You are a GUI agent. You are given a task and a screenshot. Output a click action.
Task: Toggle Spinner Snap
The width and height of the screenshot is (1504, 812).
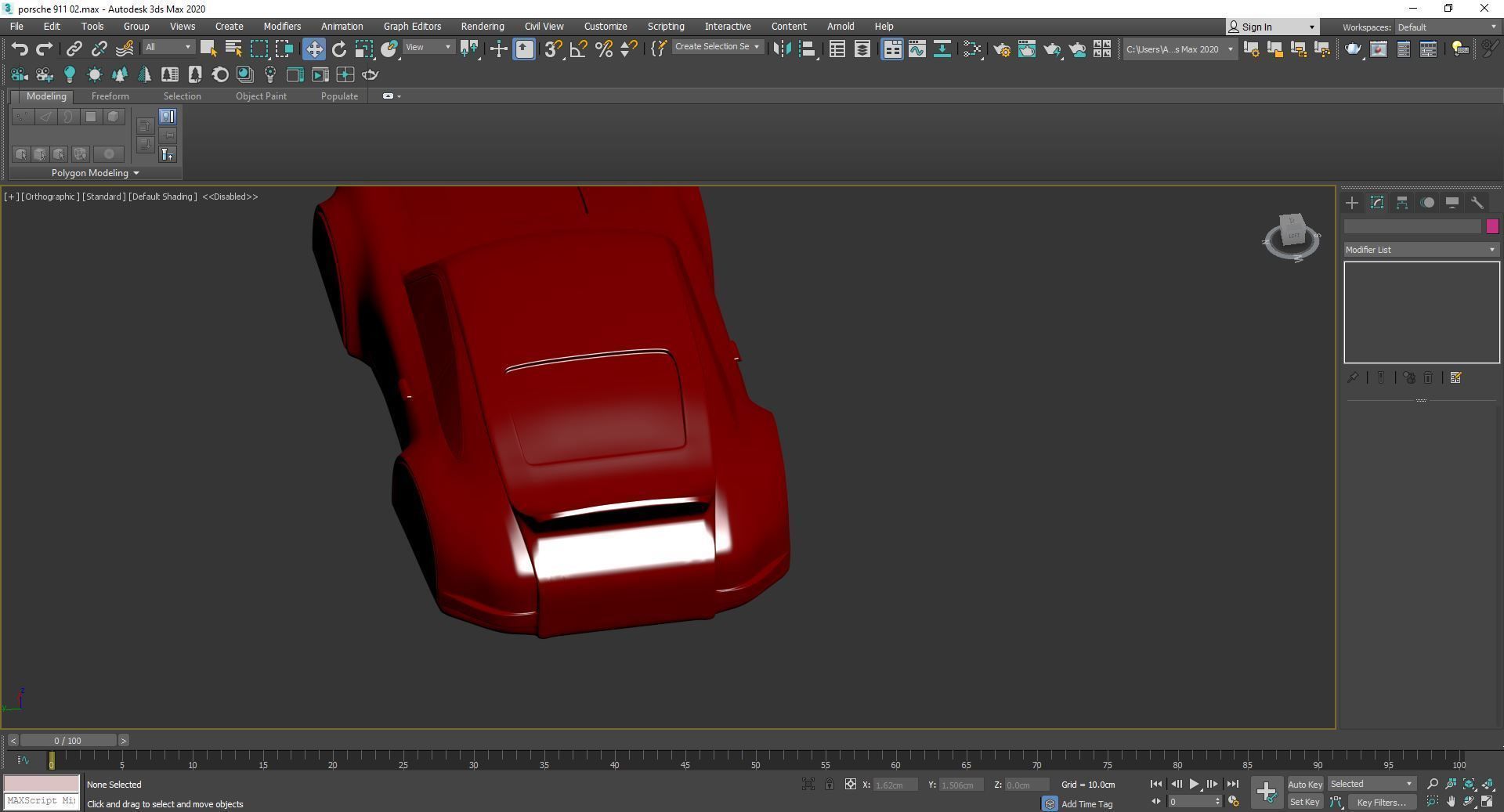click(x=628, y=49)
